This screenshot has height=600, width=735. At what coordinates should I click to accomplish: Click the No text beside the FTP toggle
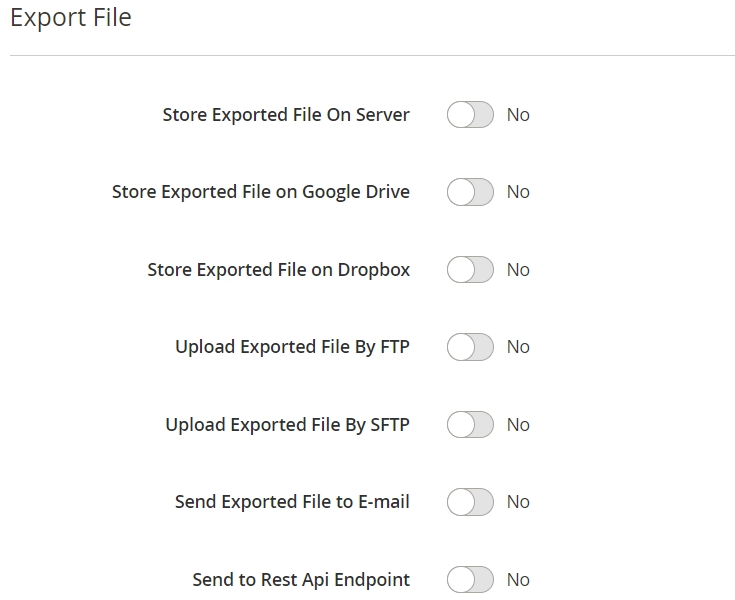[518, 347]
